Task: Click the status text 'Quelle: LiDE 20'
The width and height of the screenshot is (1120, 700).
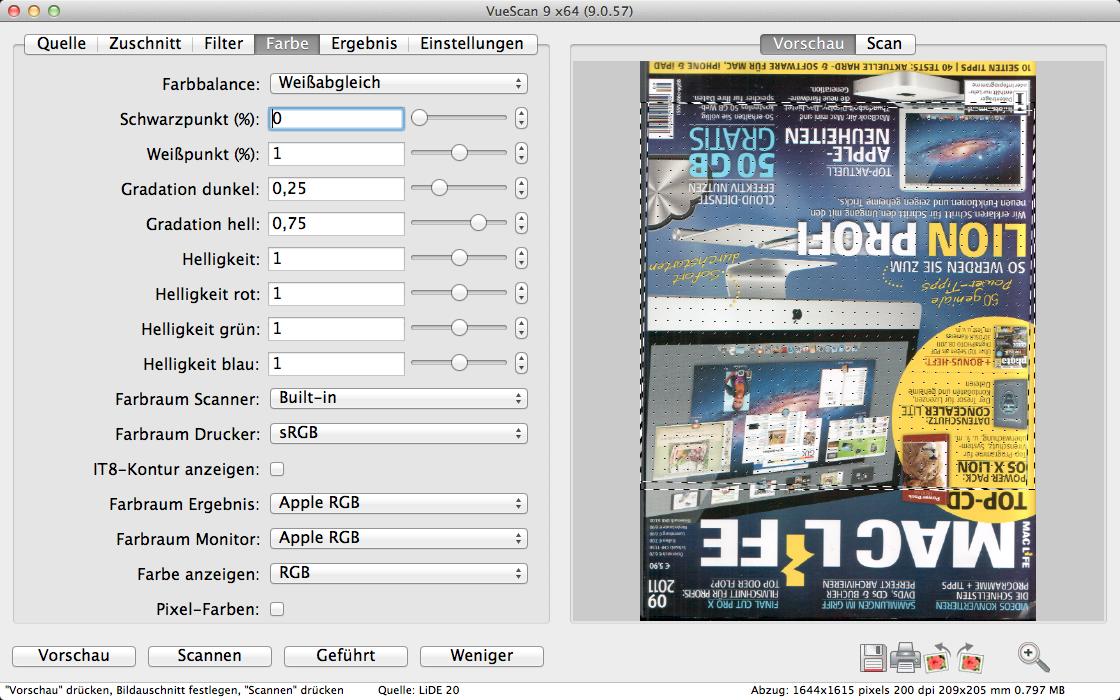Action: (419, 690)
